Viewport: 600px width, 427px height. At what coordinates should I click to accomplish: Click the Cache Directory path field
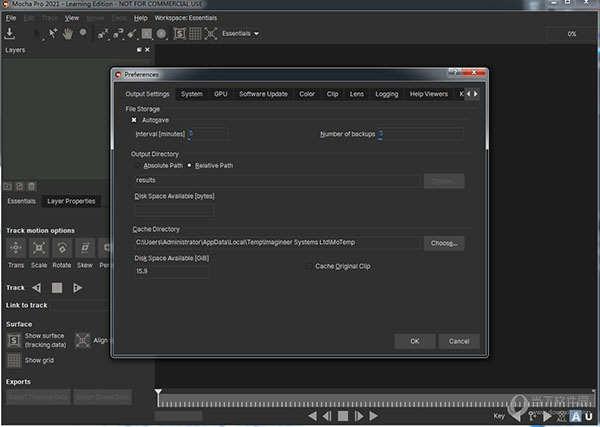(277, 243)
